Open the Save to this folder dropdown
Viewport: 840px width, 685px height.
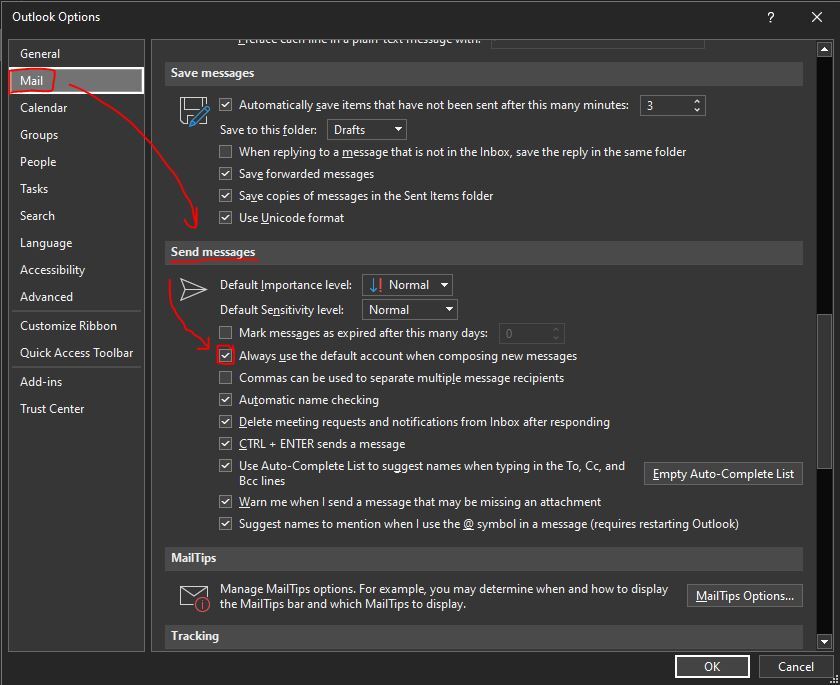point(366,130)
